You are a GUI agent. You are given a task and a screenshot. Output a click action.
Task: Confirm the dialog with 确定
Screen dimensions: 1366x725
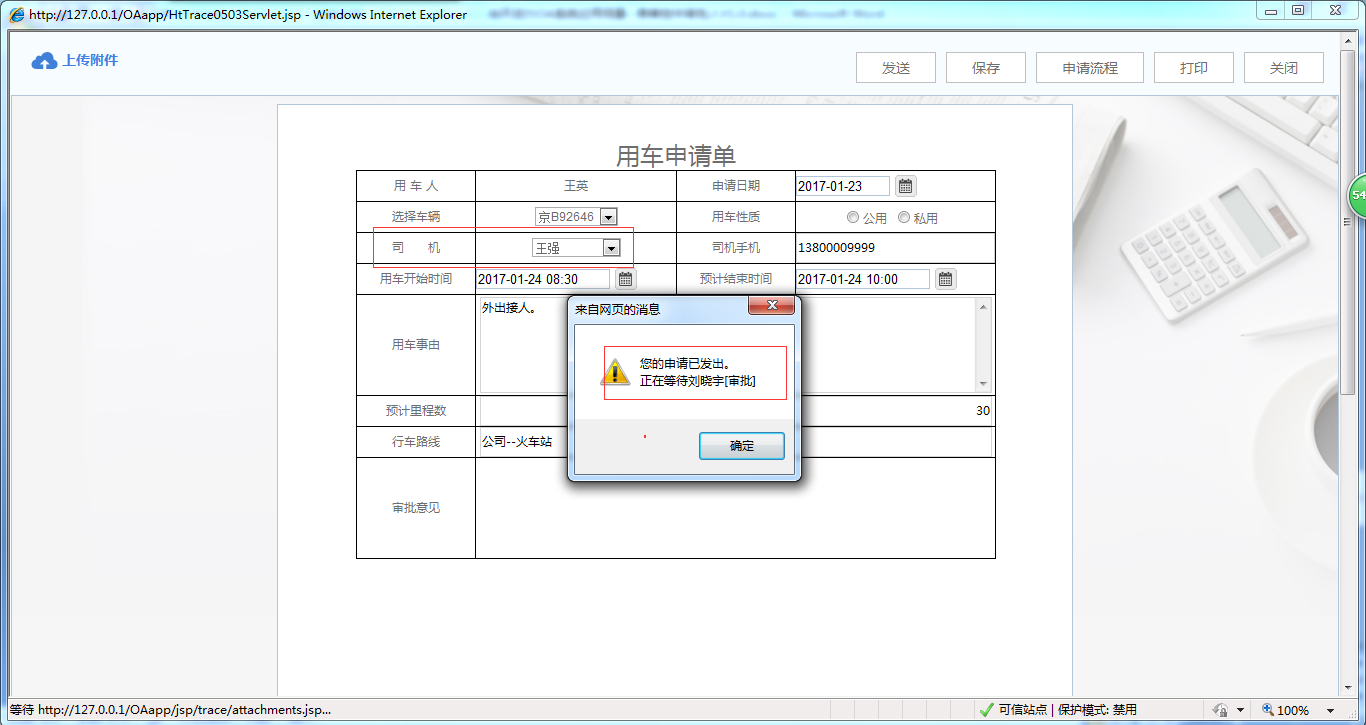(741, 445)
